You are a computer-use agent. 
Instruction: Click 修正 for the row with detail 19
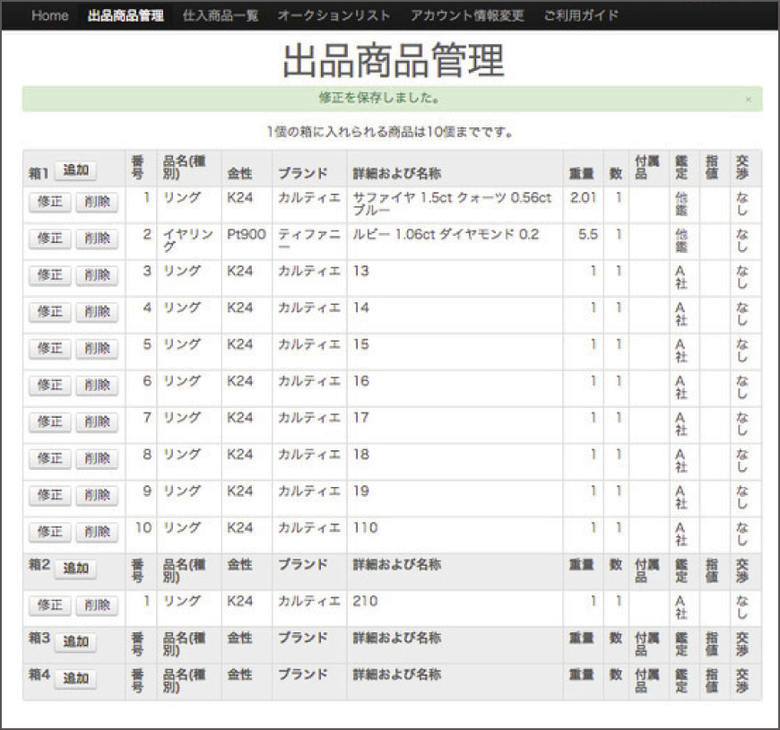tap(50, 495)
